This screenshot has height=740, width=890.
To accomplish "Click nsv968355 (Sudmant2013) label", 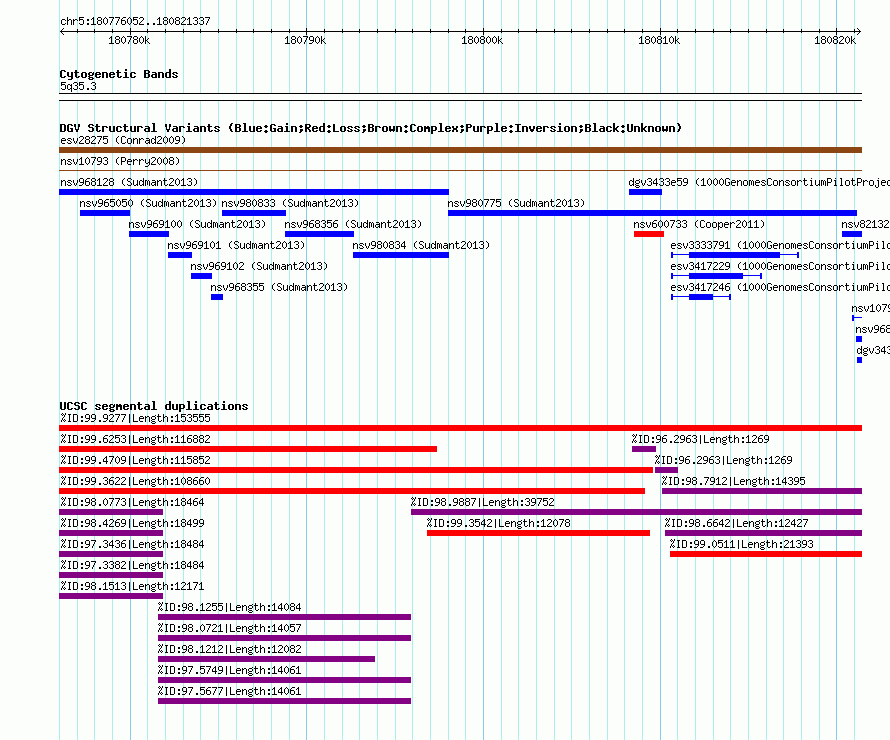I will point(279,287).
